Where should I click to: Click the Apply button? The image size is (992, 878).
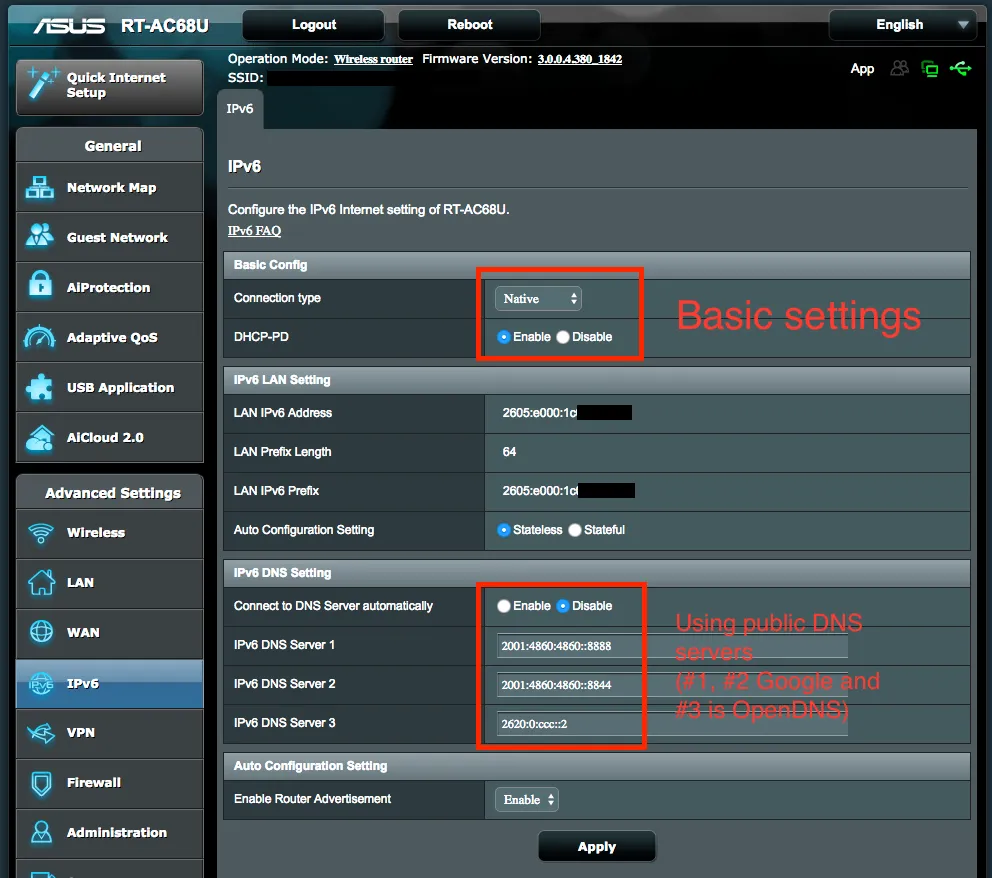tap(597, 846)
